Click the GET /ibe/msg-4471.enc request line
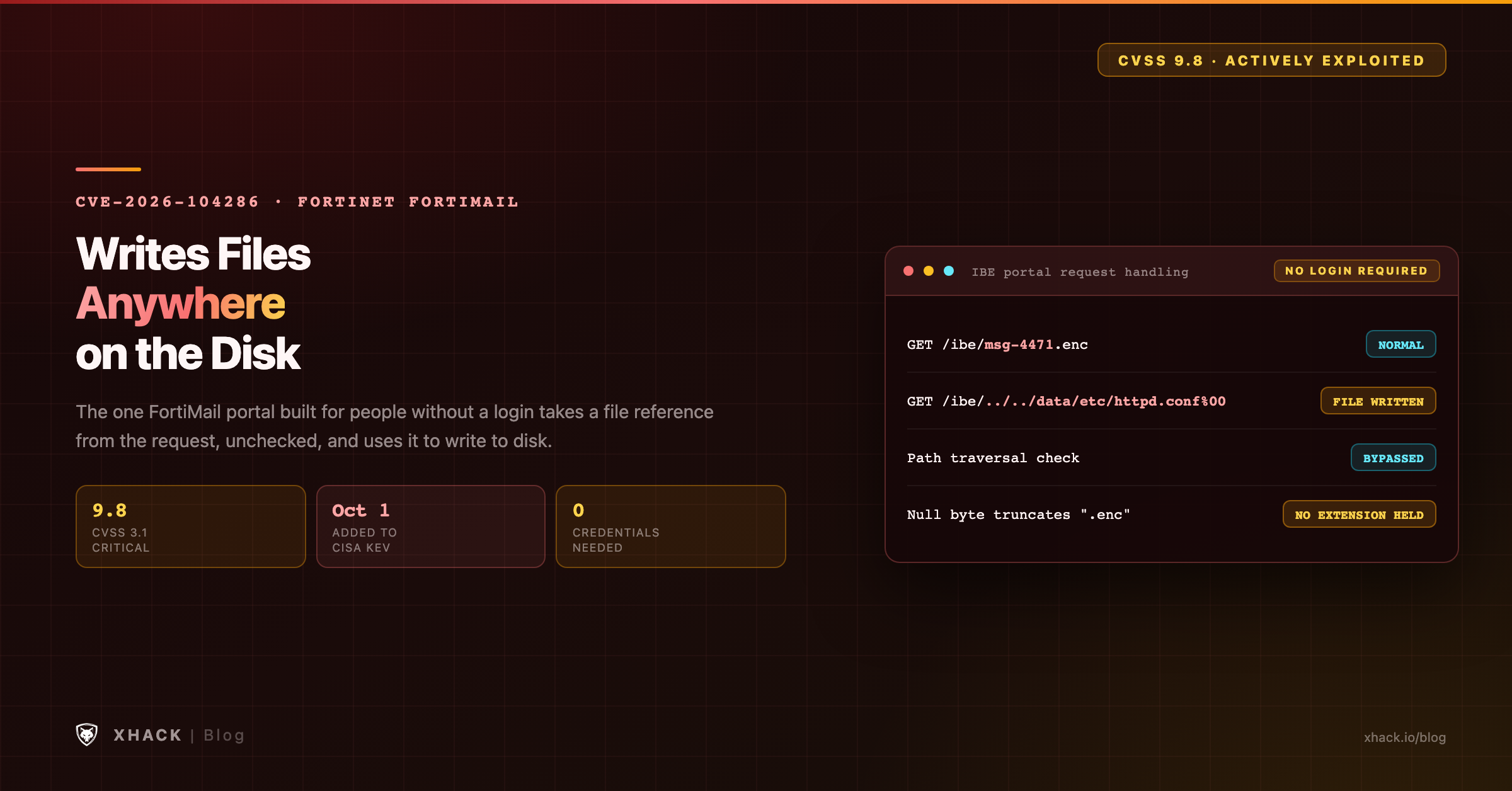 tap(997, 344)
